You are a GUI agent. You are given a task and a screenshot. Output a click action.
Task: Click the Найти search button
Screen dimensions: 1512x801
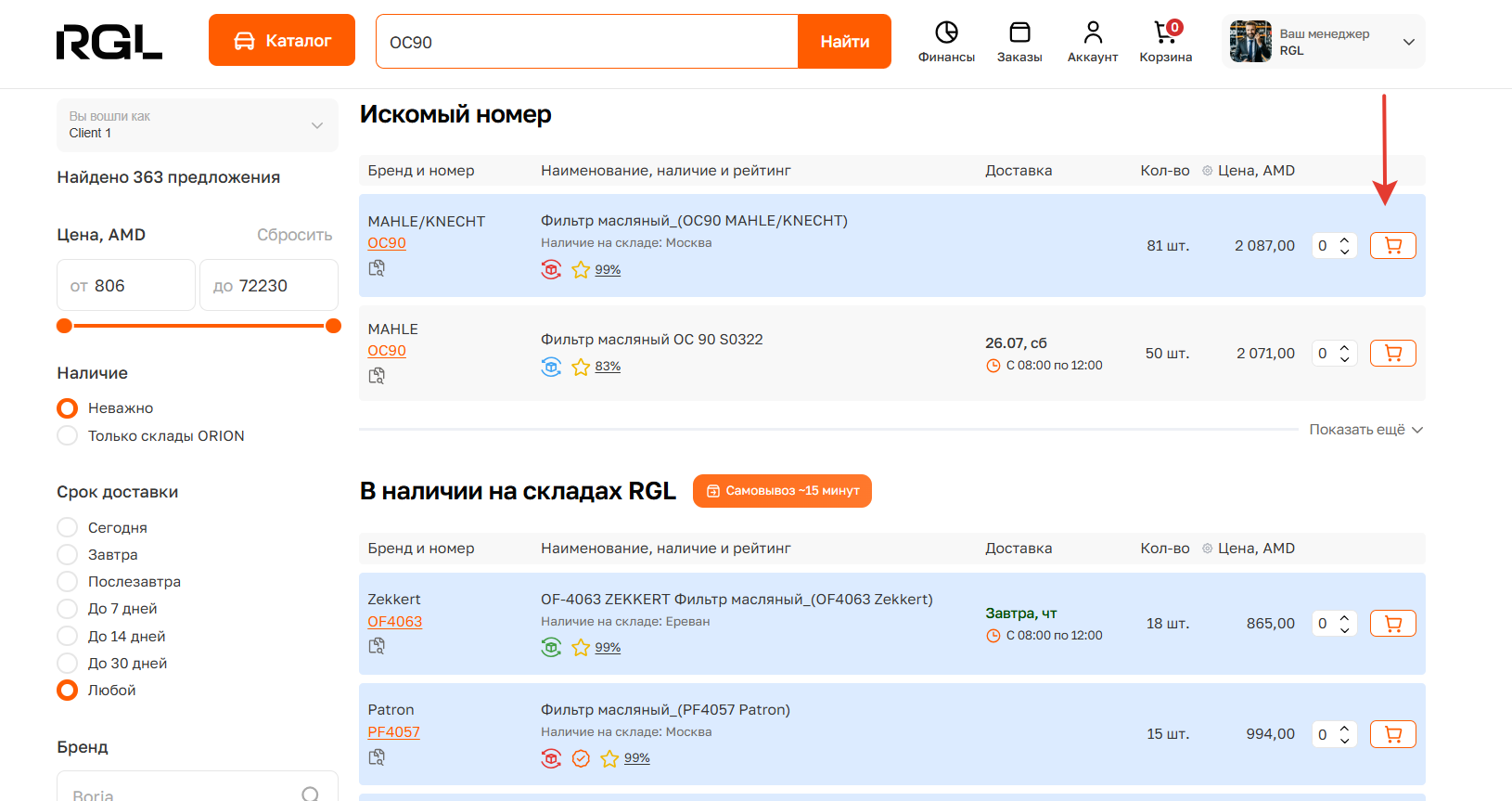[x=844, y=41]
